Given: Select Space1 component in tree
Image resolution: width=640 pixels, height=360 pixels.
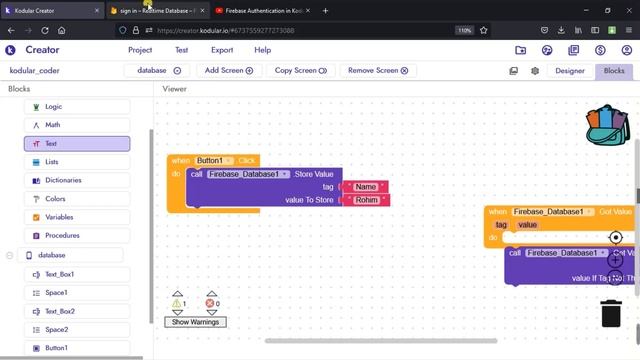Looking at the screenshot, I should 77,293.
